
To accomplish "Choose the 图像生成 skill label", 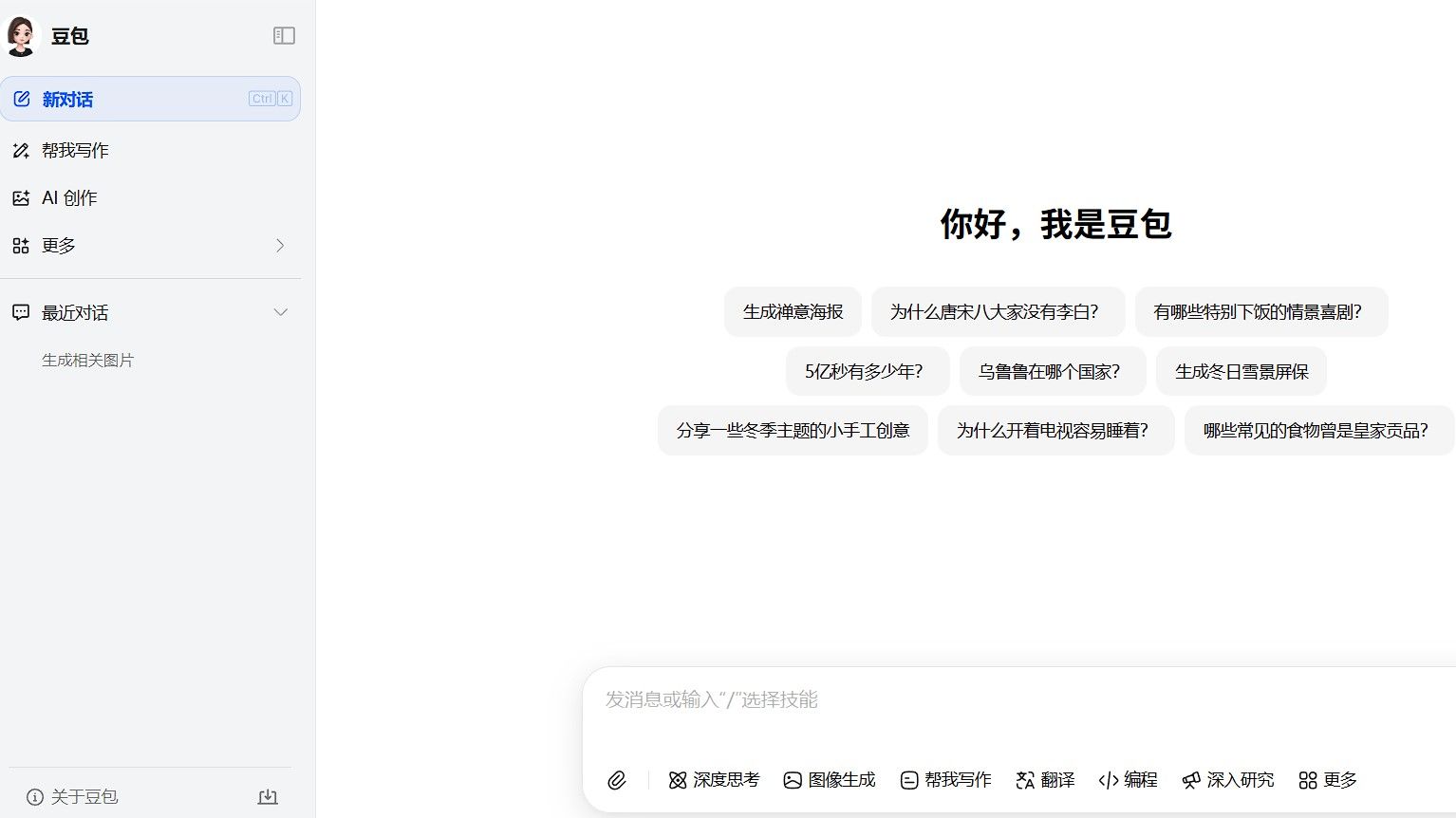I will point(842,780).
